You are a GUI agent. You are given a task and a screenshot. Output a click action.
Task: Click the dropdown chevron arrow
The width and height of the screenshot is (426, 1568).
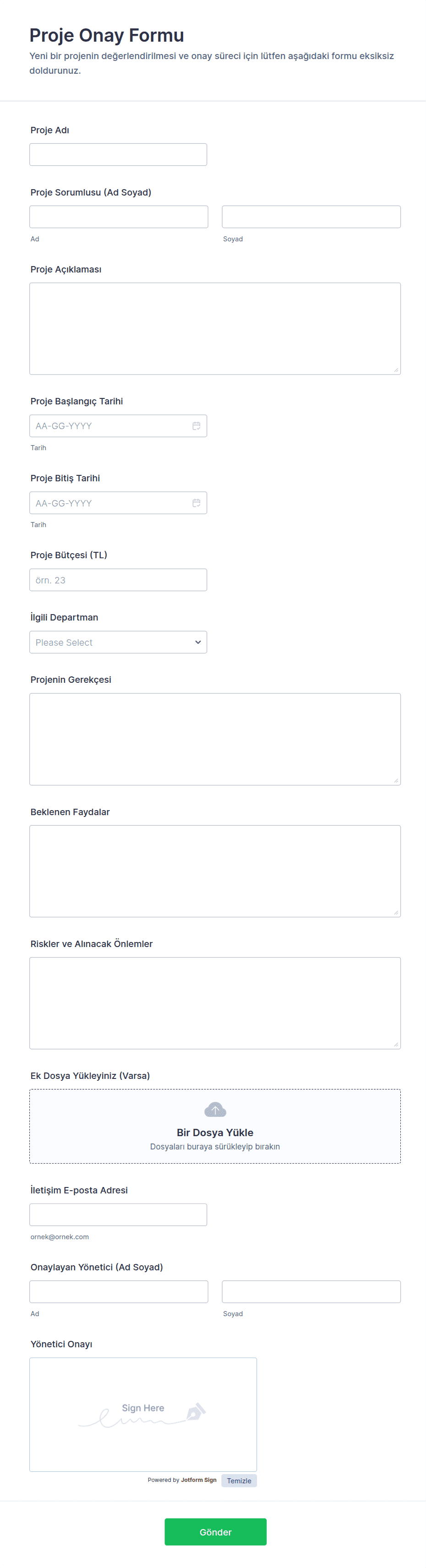198,642
